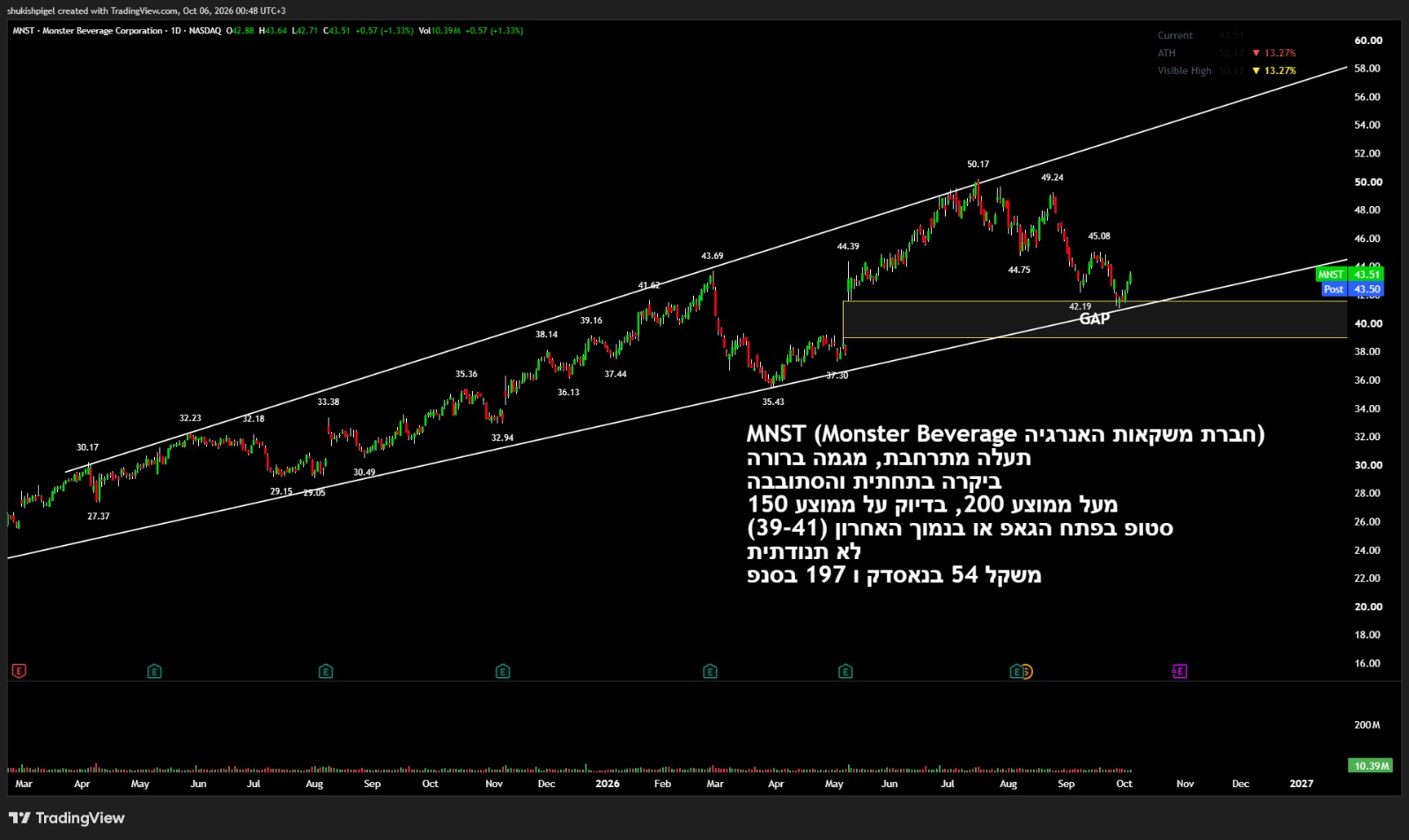Click the 200M label on volume axis

click(1367, 726)
